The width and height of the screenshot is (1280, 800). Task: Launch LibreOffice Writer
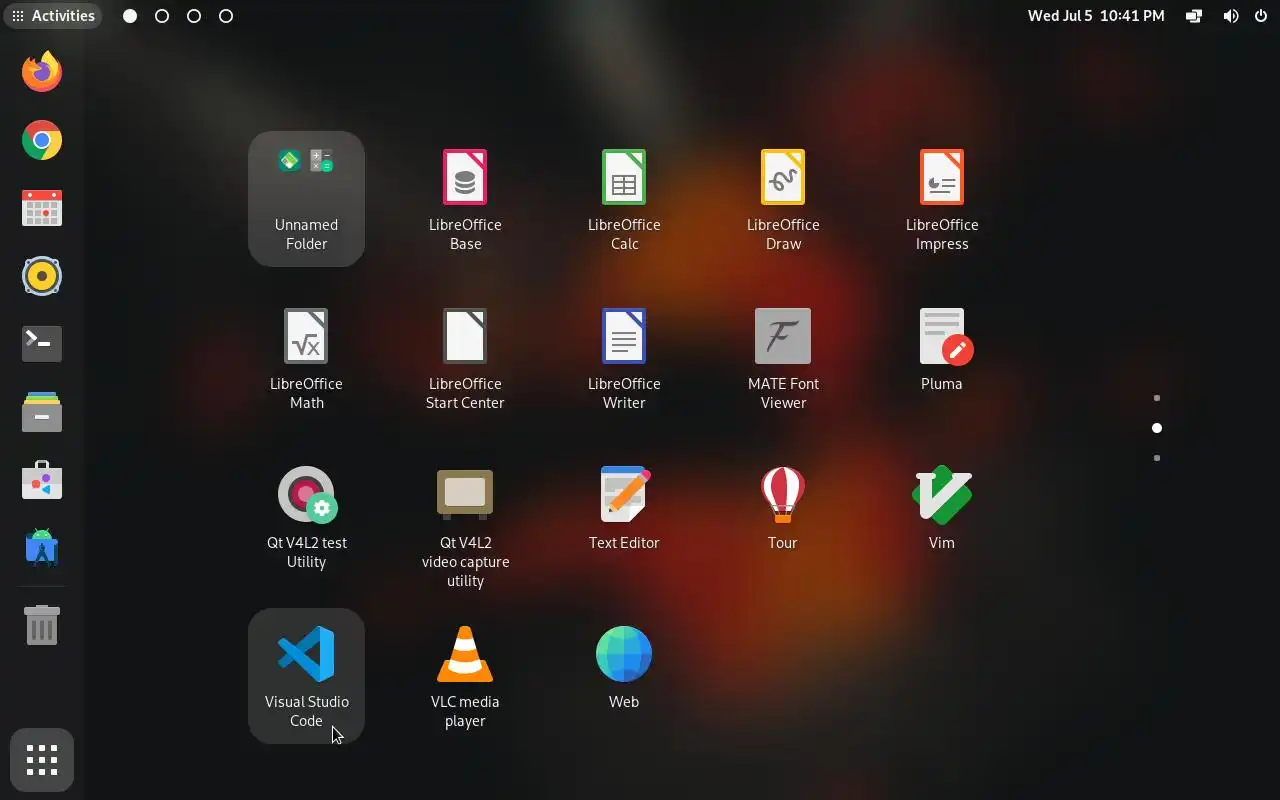pos(624,357)
